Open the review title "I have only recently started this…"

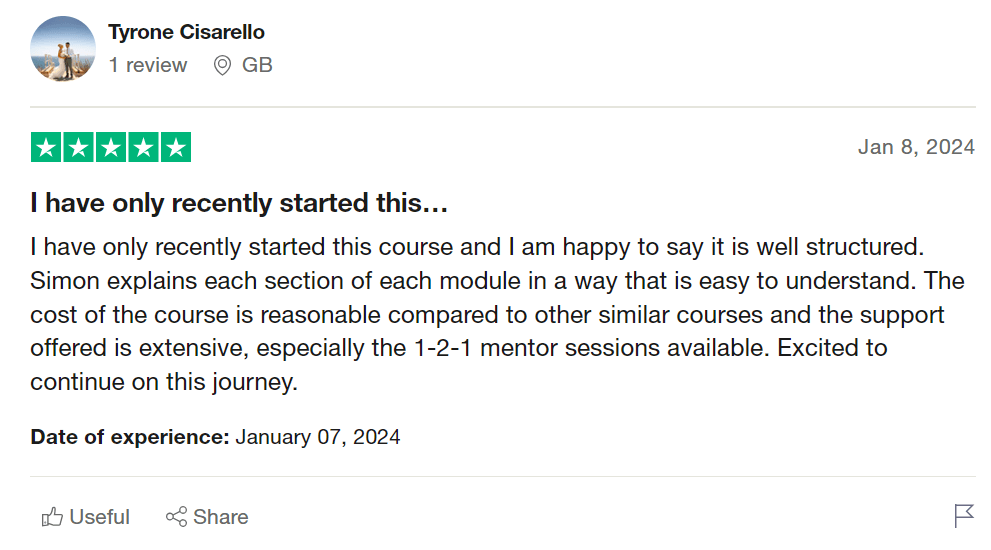point(239,204)
